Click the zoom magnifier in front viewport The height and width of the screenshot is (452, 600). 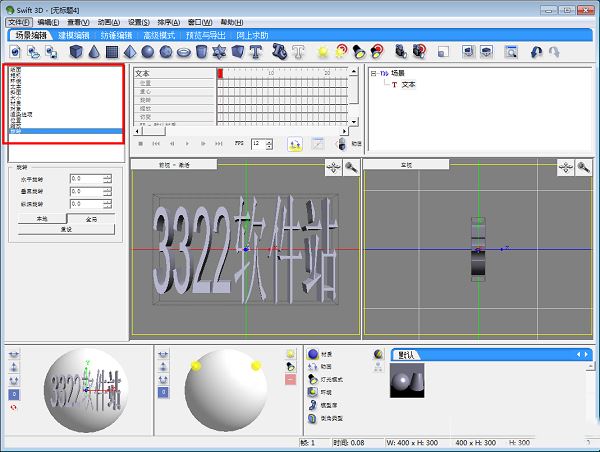(350, 168)
